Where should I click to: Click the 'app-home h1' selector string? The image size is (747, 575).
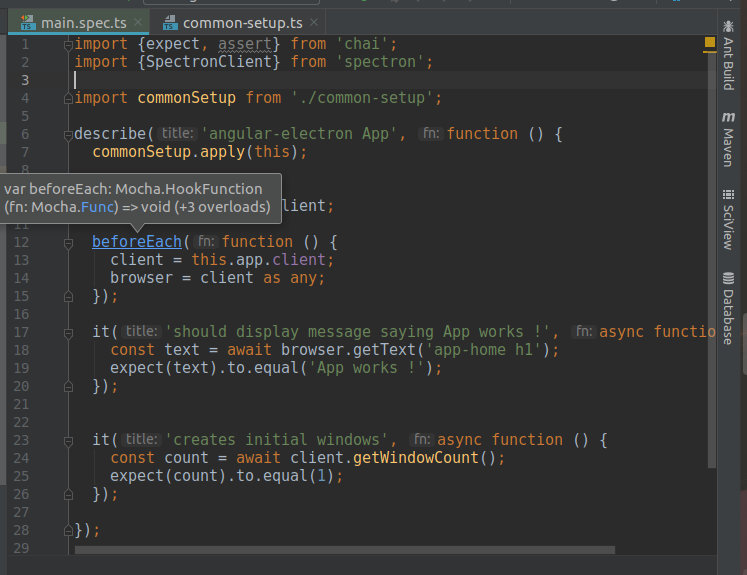coord(484,350)
